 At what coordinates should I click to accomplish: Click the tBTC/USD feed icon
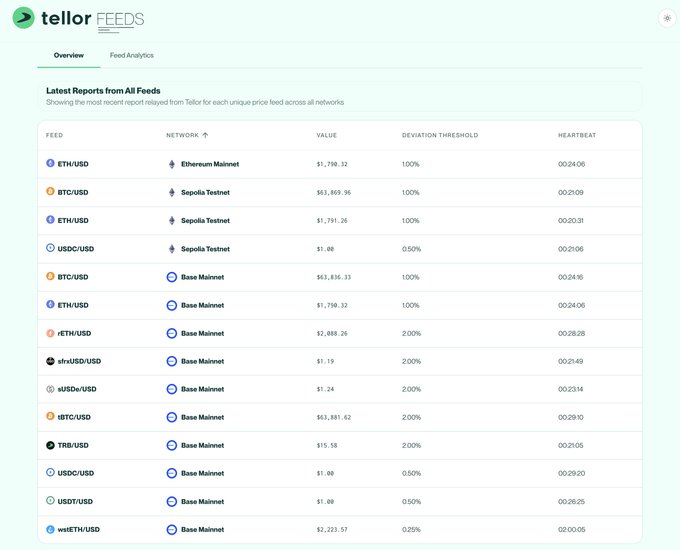pos(50,416)
